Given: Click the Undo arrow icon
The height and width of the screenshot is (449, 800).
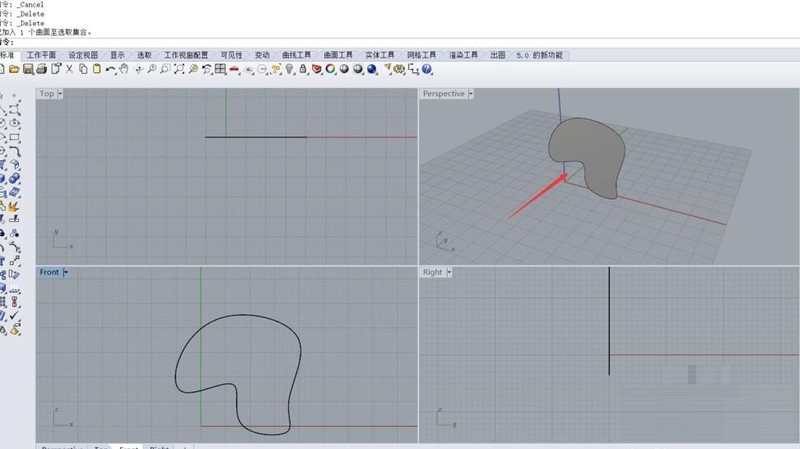Looking at the screenshot, I should tap(111, 69).
